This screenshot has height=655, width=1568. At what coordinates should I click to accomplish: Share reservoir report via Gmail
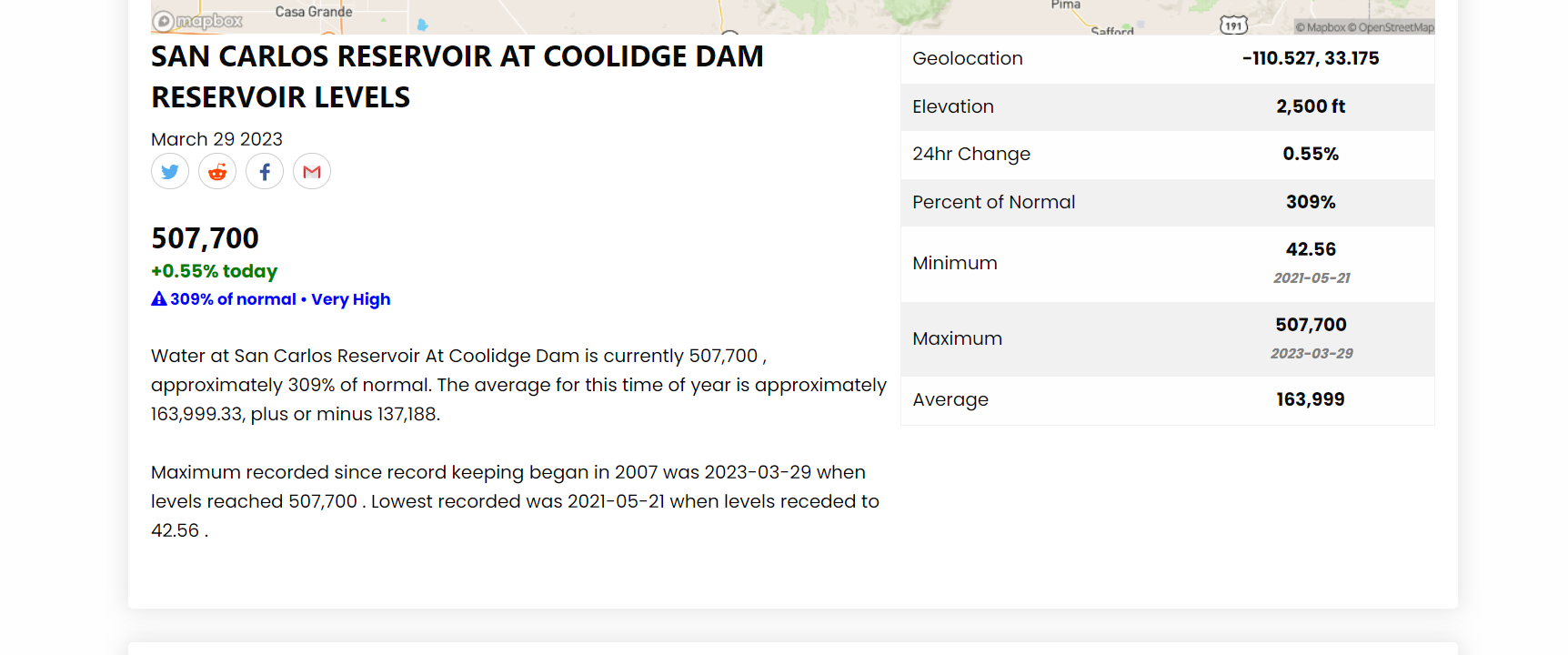point(312,171)
